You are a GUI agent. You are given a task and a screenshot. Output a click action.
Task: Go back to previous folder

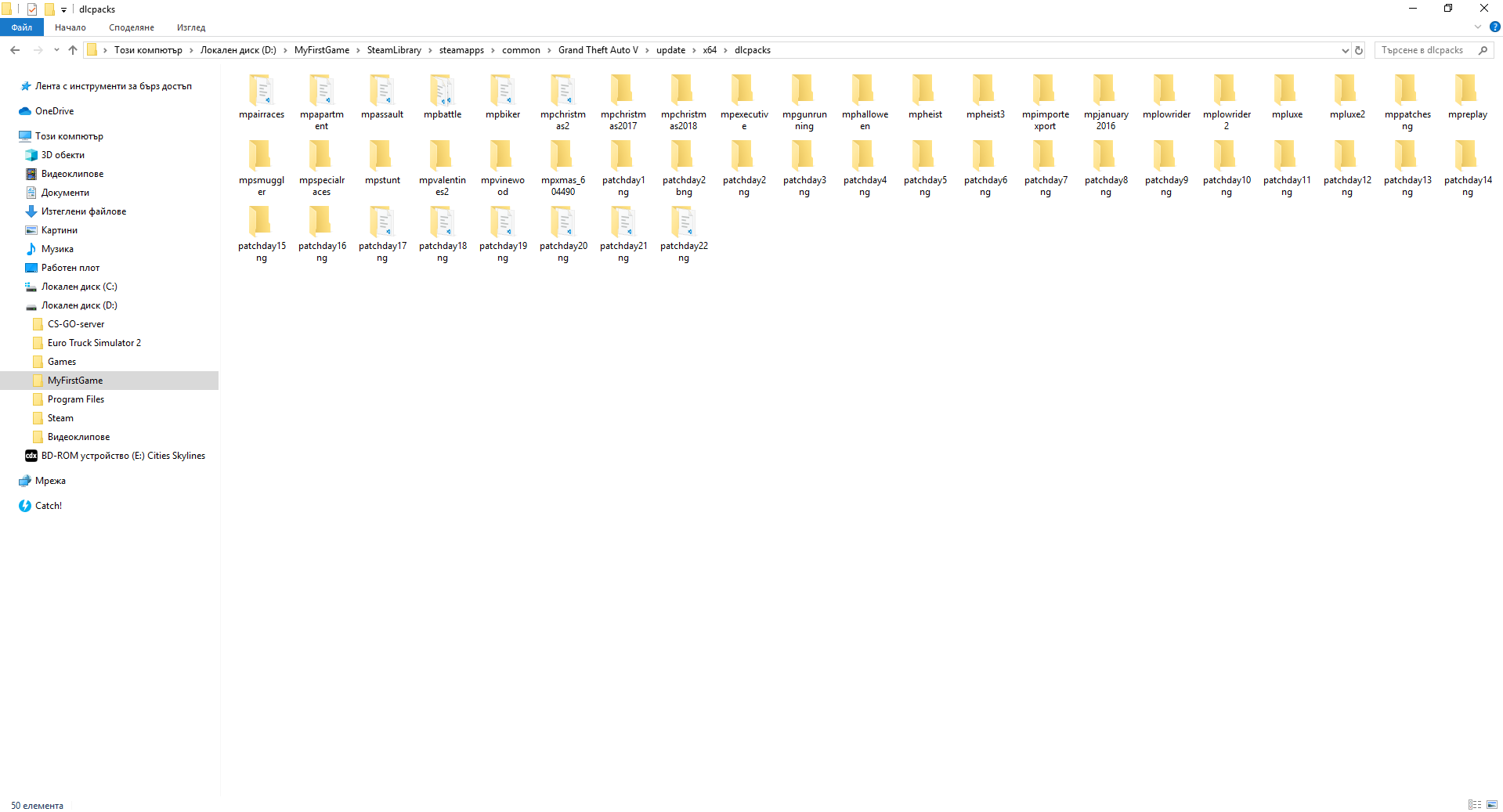tap(15, 50)
